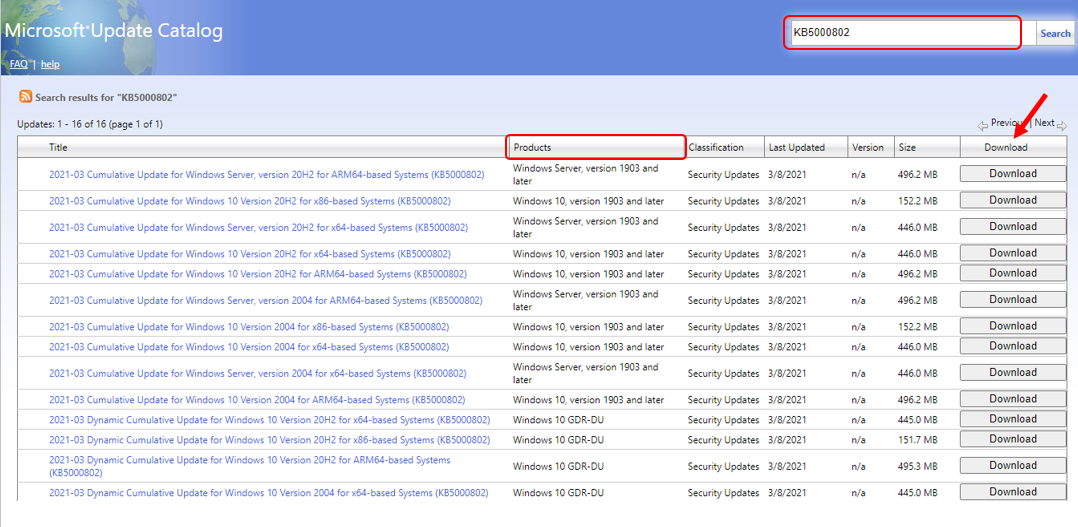Open Dynamic Cumulative Update 2004 x64 link

(269, 492)
